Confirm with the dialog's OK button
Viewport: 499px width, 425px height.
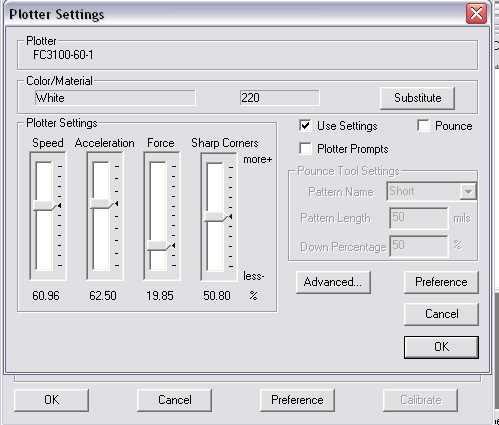click(x=441, y=347)
